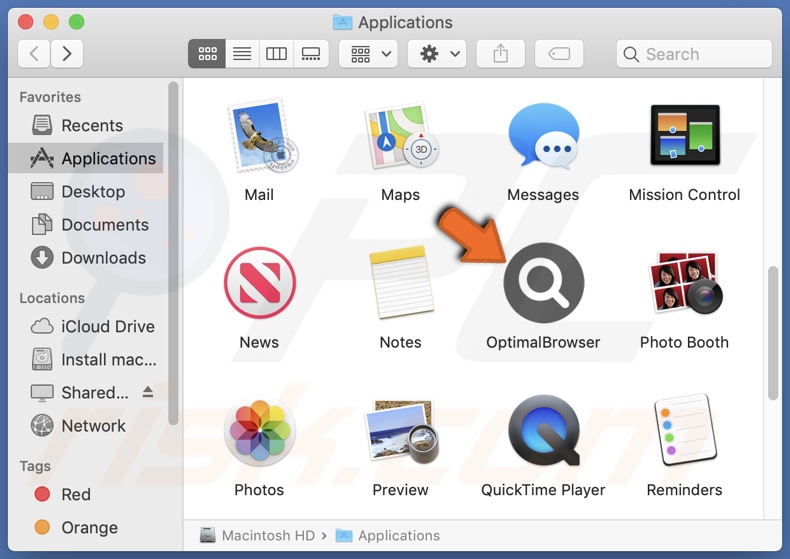
Task: Click Macintosh HD in the path bar
Action: 257,535
